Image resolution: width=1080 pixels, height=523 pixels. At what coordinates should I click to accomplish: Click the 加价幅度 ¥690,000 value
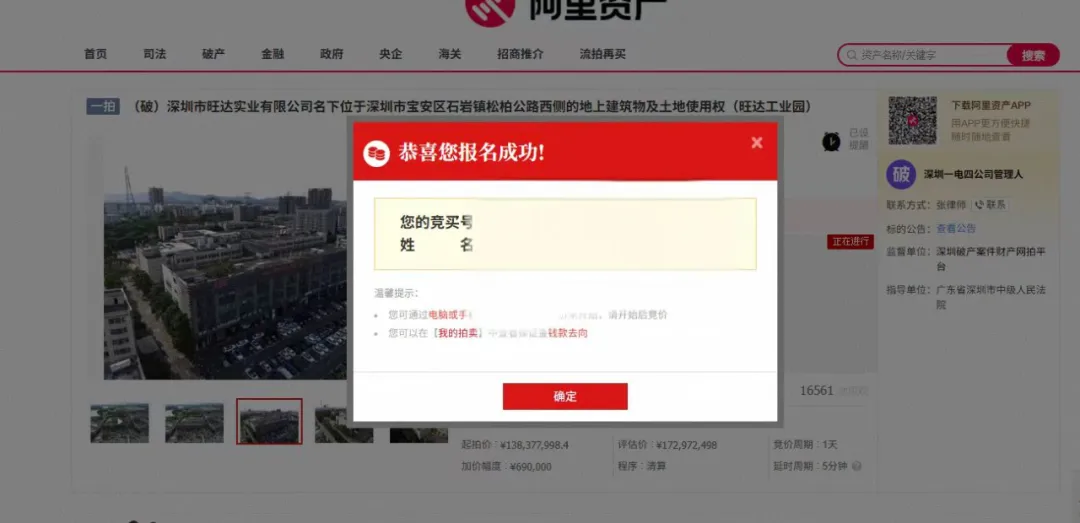point(530,466)
